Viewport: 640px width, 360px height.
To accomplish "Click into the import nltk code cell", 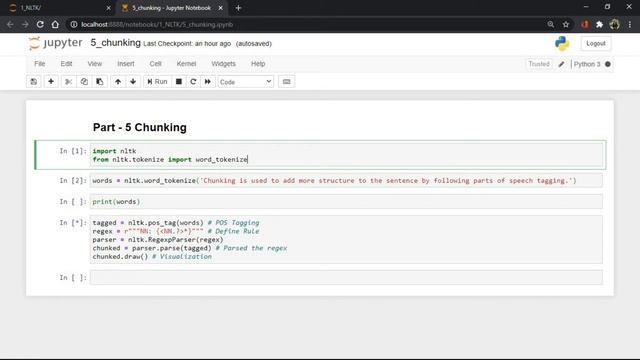I will tap(346, 155).
